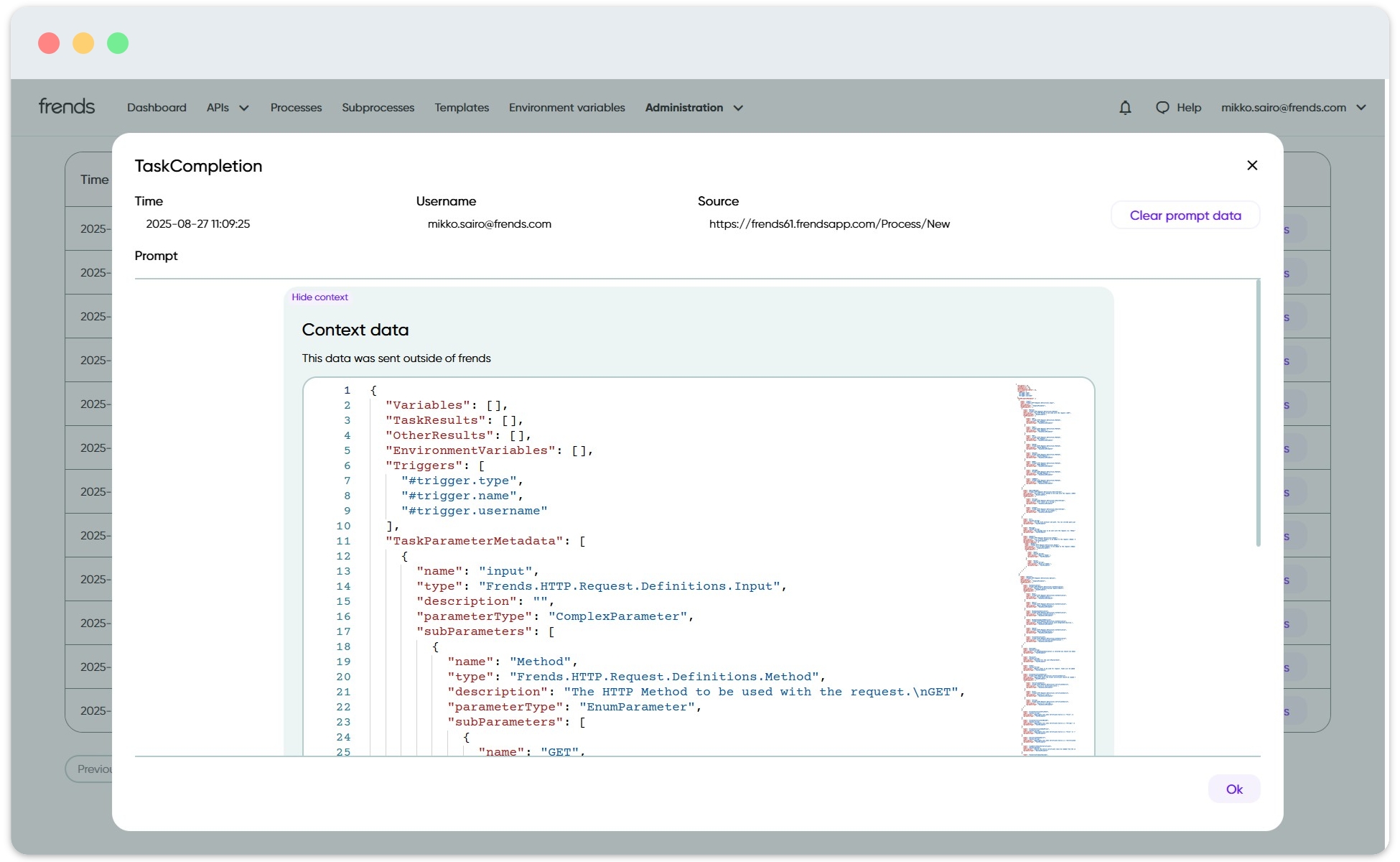Click the frends logo
The width and height of the screenshot is (1400, 862).
point(67,107)
